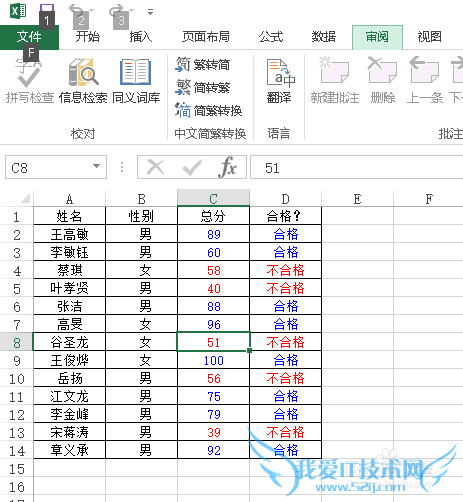Click cell containing 姓名
This screenshot has height=502, width=463.
click(x=69, y=216)
